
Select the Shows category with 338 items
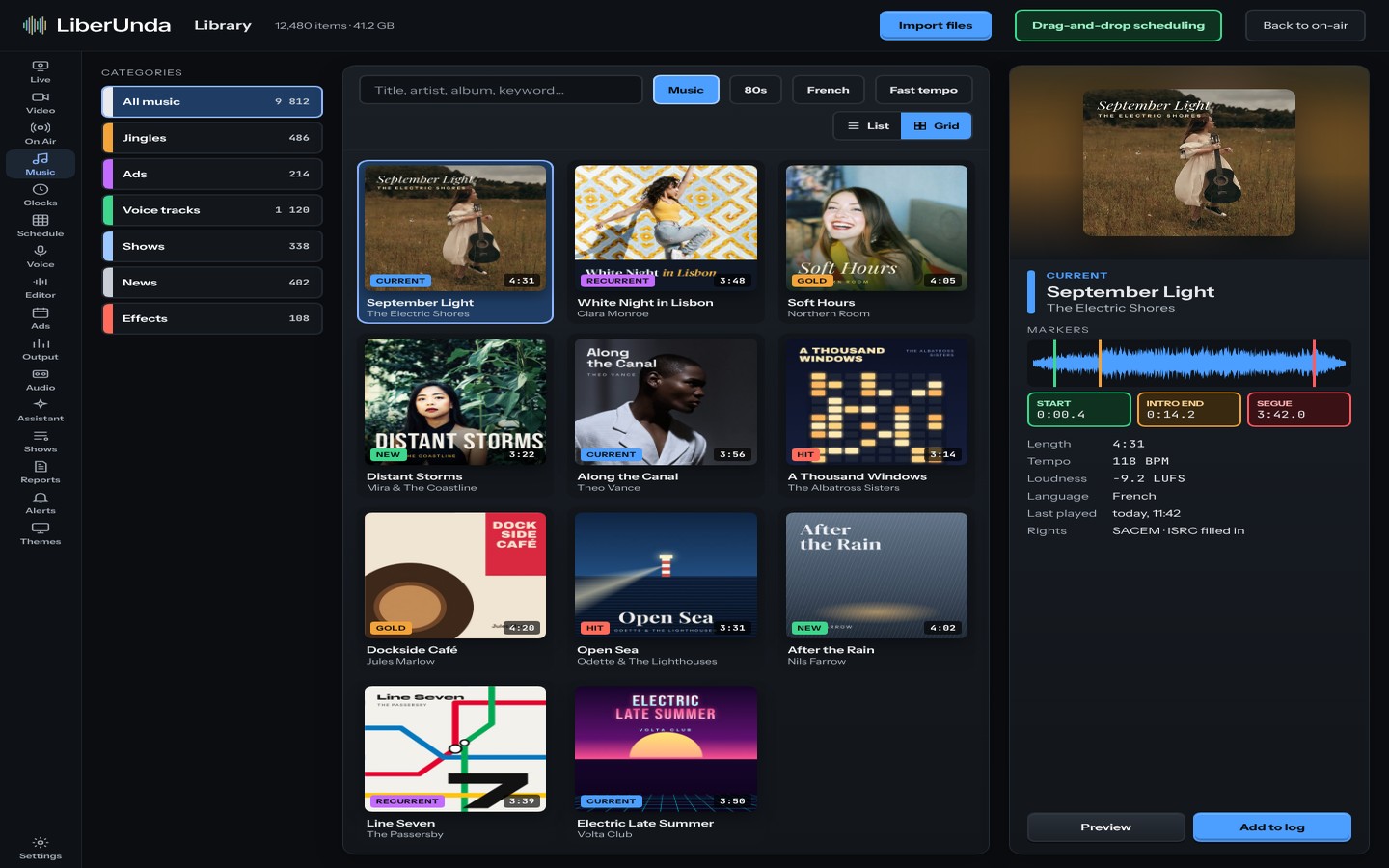(212, 246)
